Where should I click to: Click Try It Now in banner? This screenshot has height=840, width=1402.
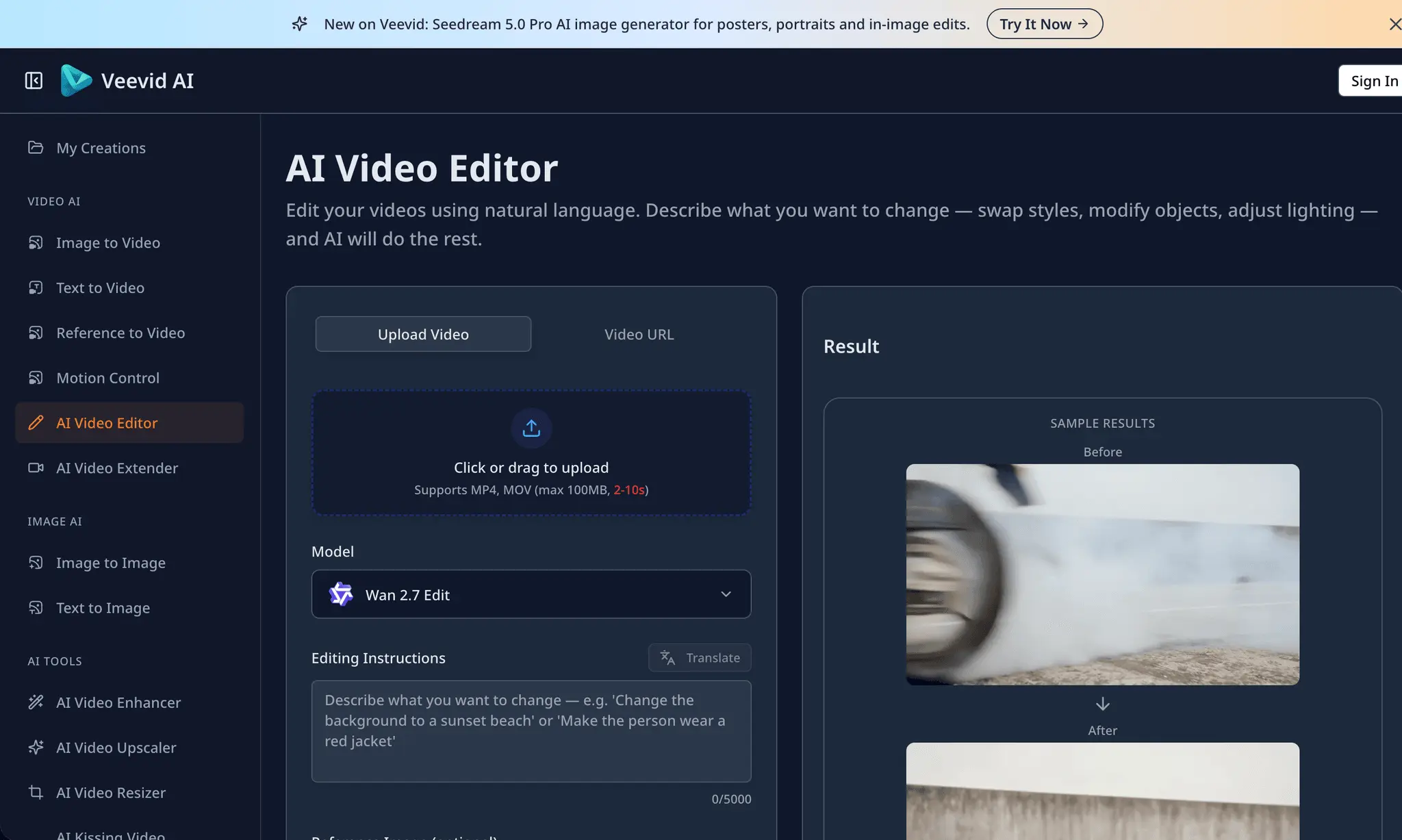pos(1045,24)
